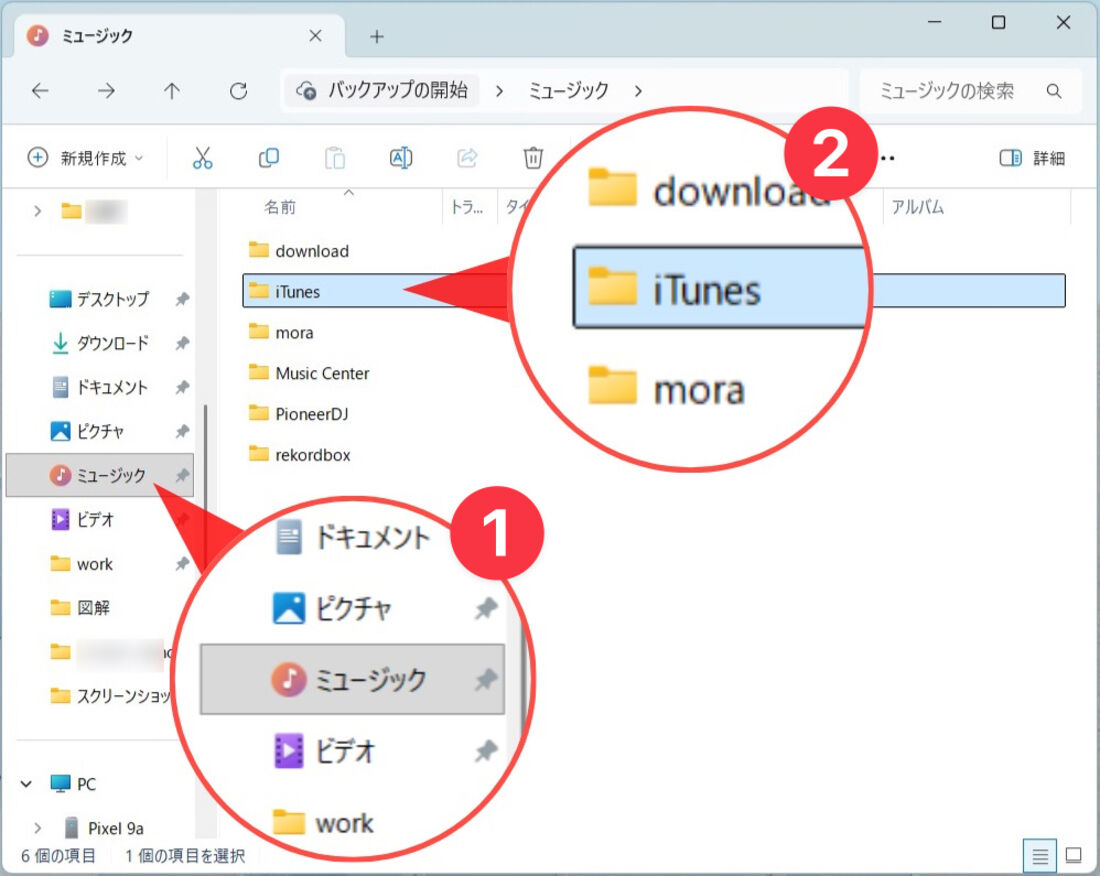Unpin ピクチャ using its pin icon
The width and height of the screenshot is (1100, 876).
(182, 431)
